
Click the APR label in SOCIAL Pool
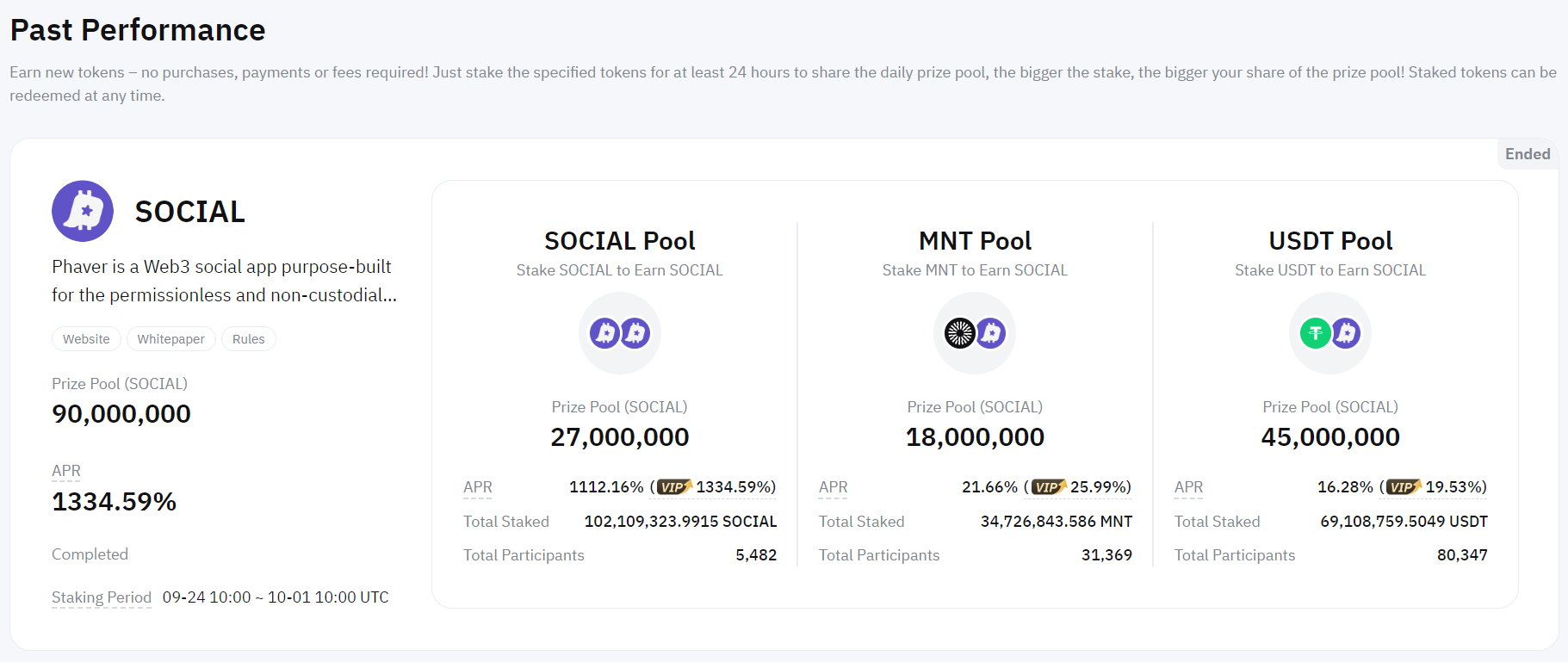478,487
